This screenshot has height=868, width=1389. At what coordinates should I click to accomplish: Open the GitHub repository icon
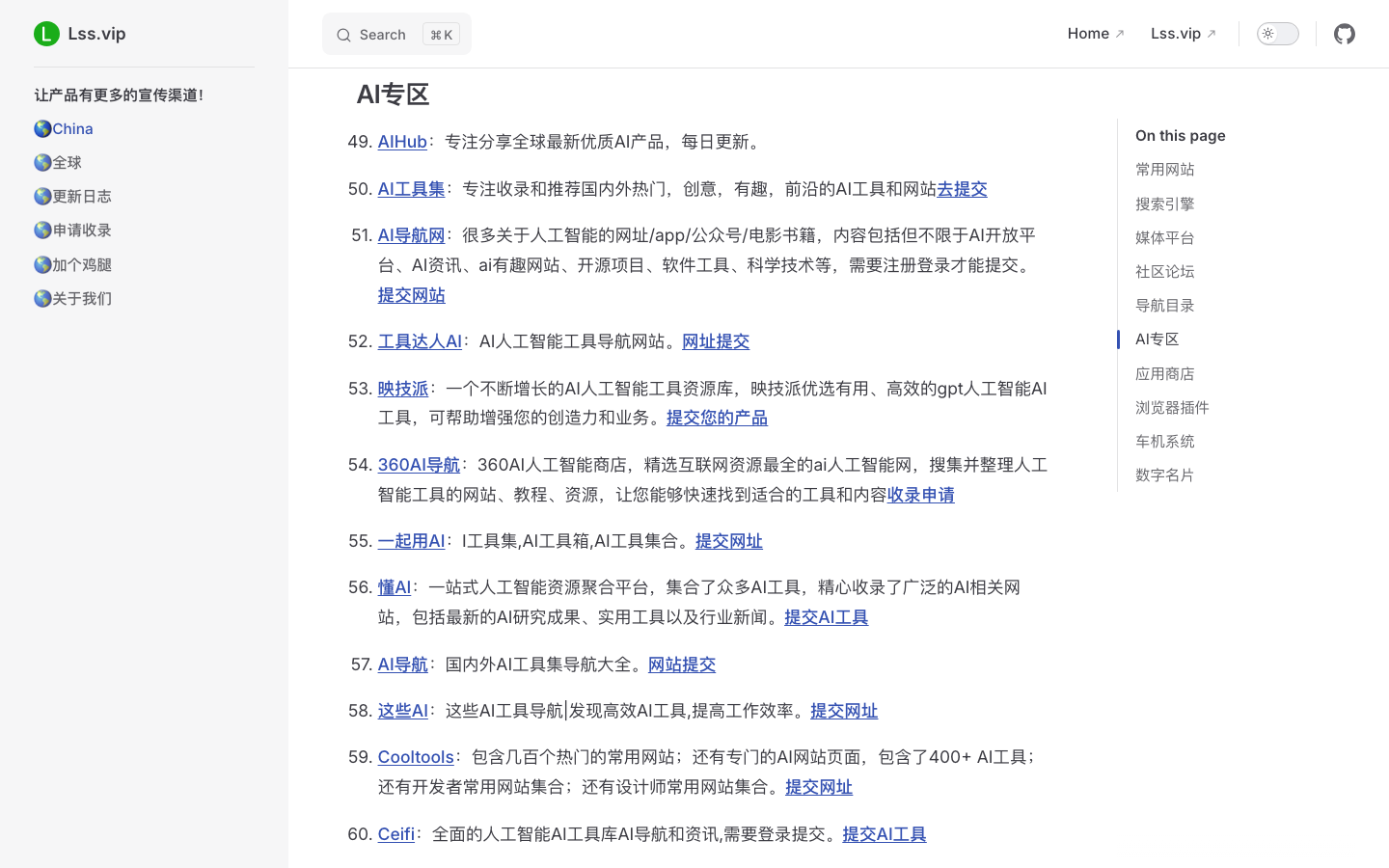click(x=1345, y=34)
